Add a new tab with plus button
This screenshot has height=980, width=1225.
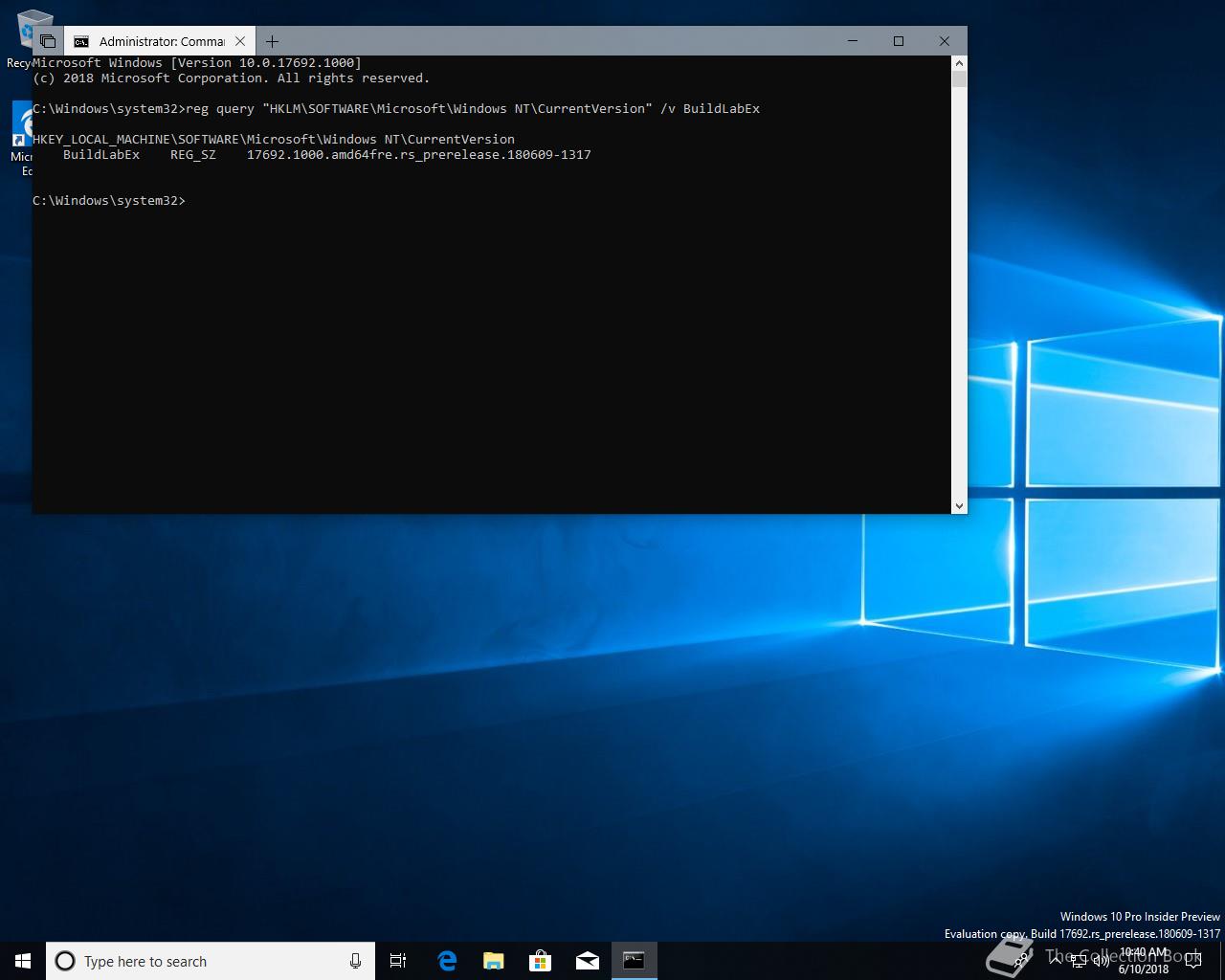[x=272, y=41]
